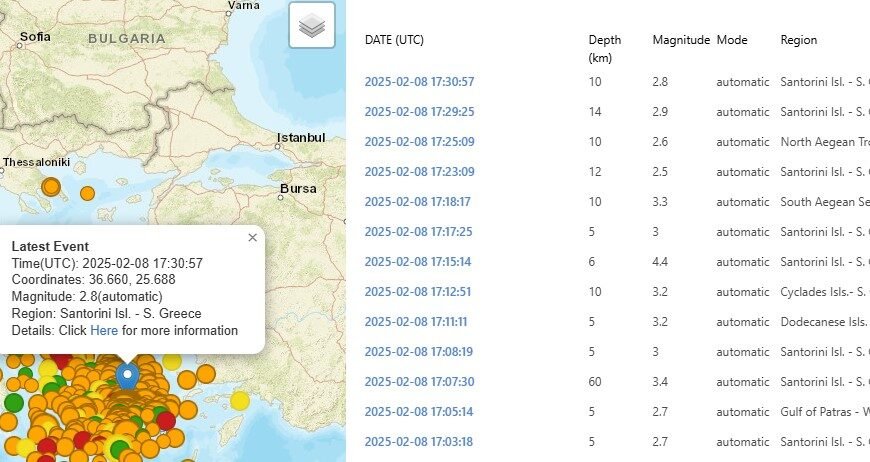Open 'Here' link for event details
Viewport: 870px width, 462px height.
(x=104, y=331)
